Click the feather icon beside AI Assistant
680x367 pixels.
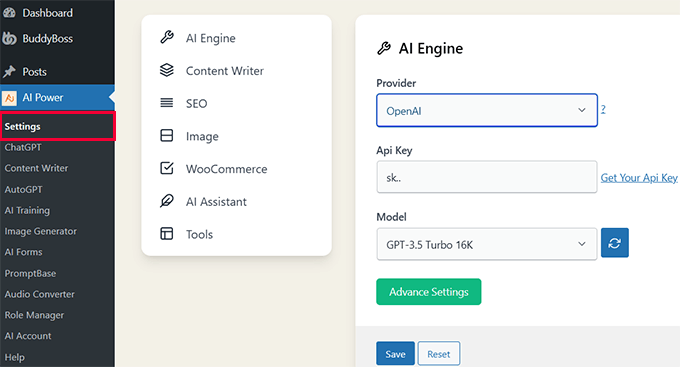click(x=167, y=201)
